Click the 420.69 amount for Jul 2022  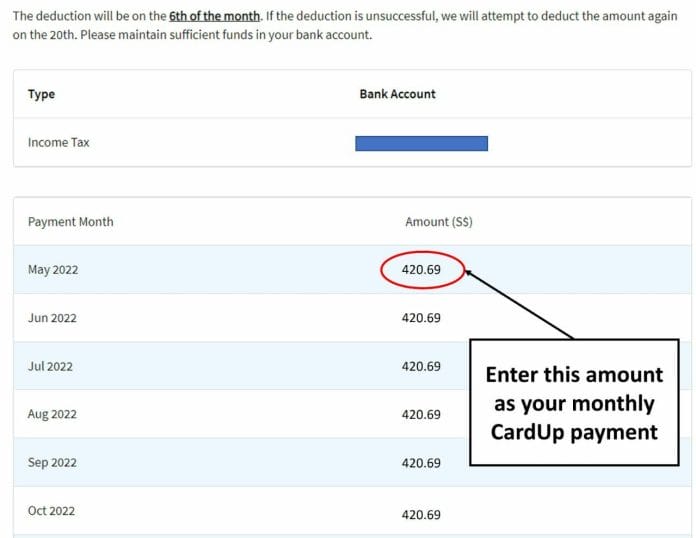[x=421, y=366]
